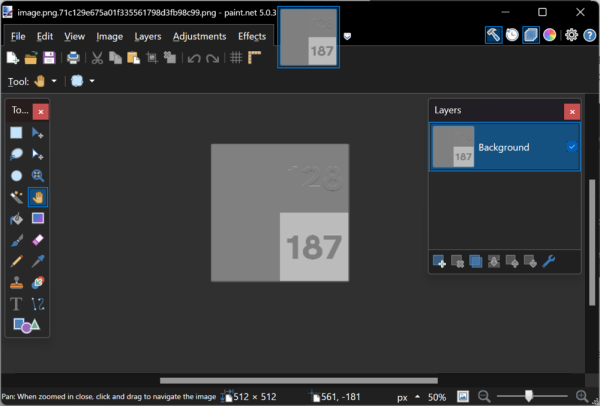Select the Pan hand tool
This screenshot has height=406, width=600.
pyautogui.click(x=38, y=197)
